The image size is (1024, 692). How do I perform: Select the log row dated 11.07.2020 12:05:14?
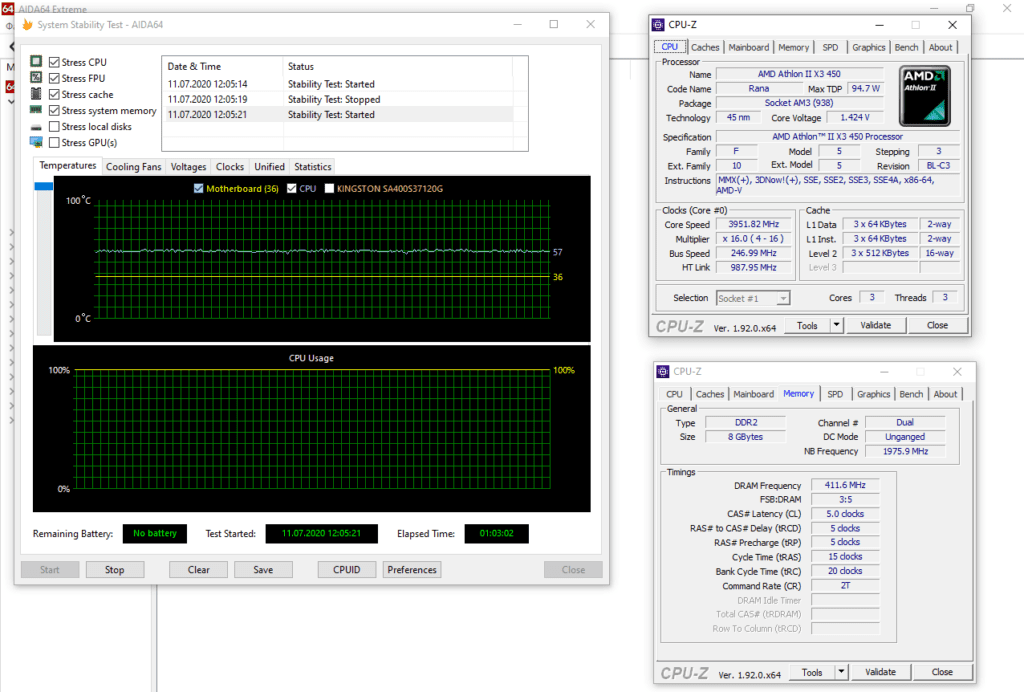338,84
